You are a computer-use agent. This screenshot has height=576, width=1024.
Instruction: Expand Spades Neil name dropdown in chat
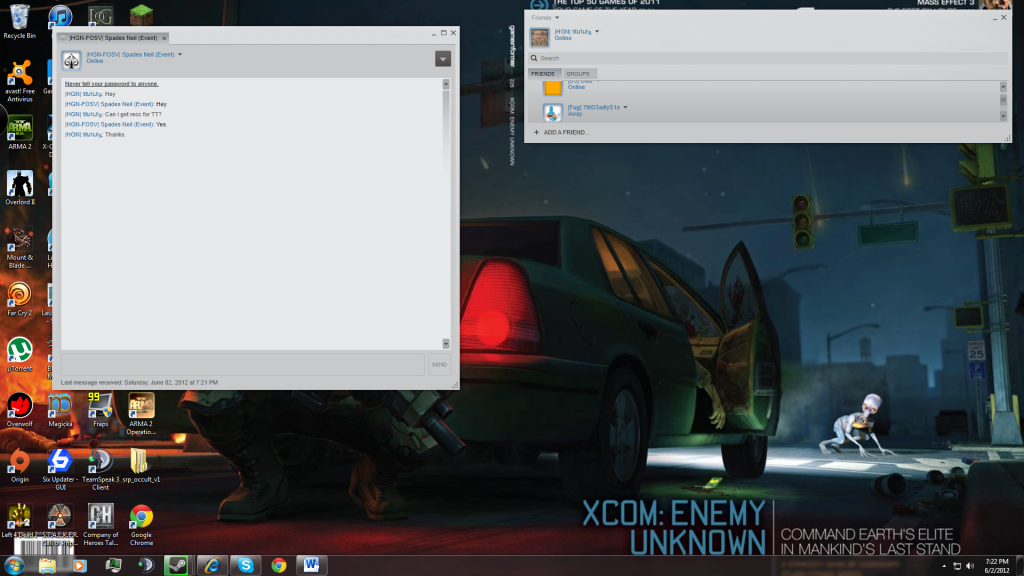point(180,55)
